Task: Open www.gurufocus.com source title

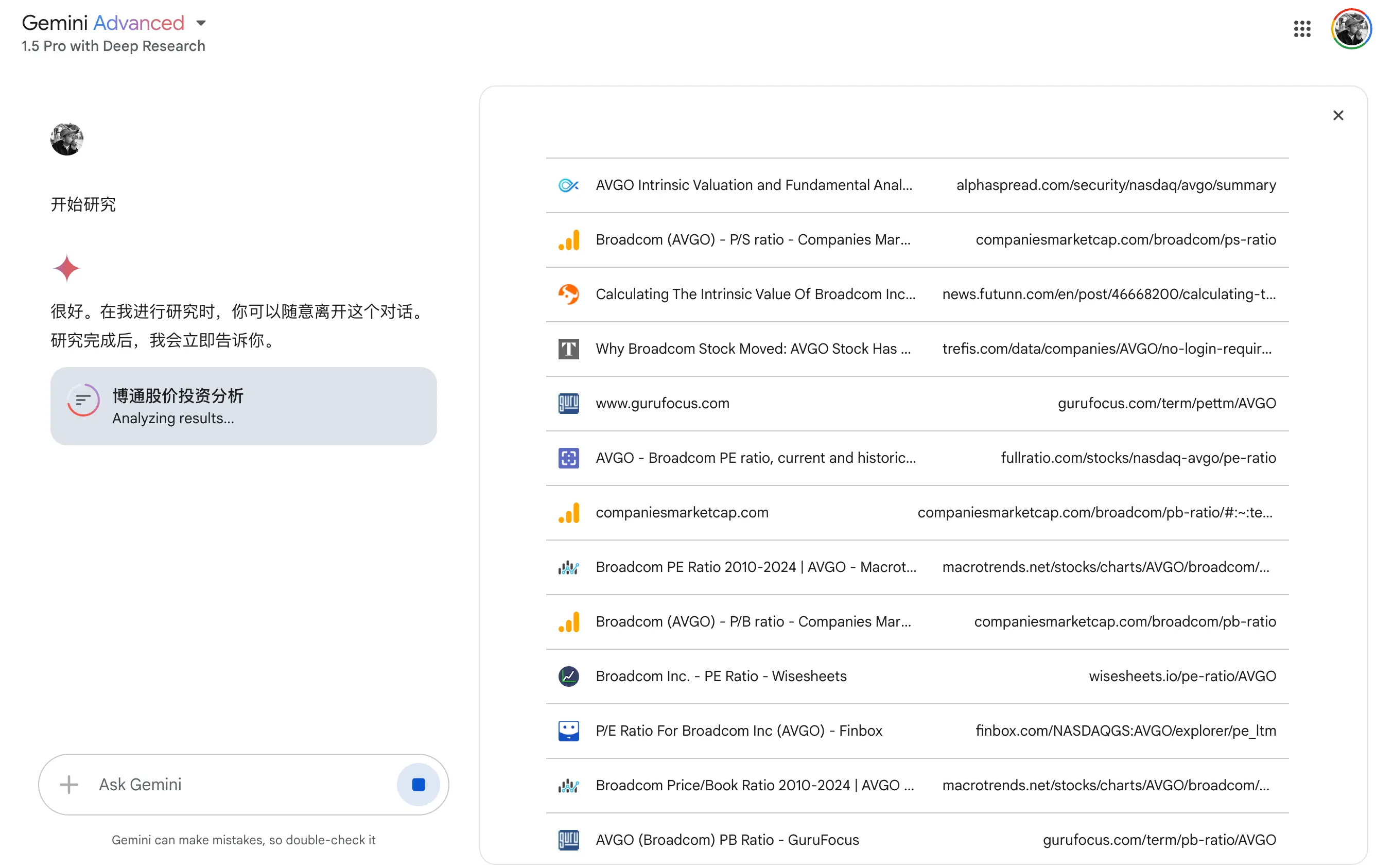Action: pyautogui.click(x=663, y=403)
